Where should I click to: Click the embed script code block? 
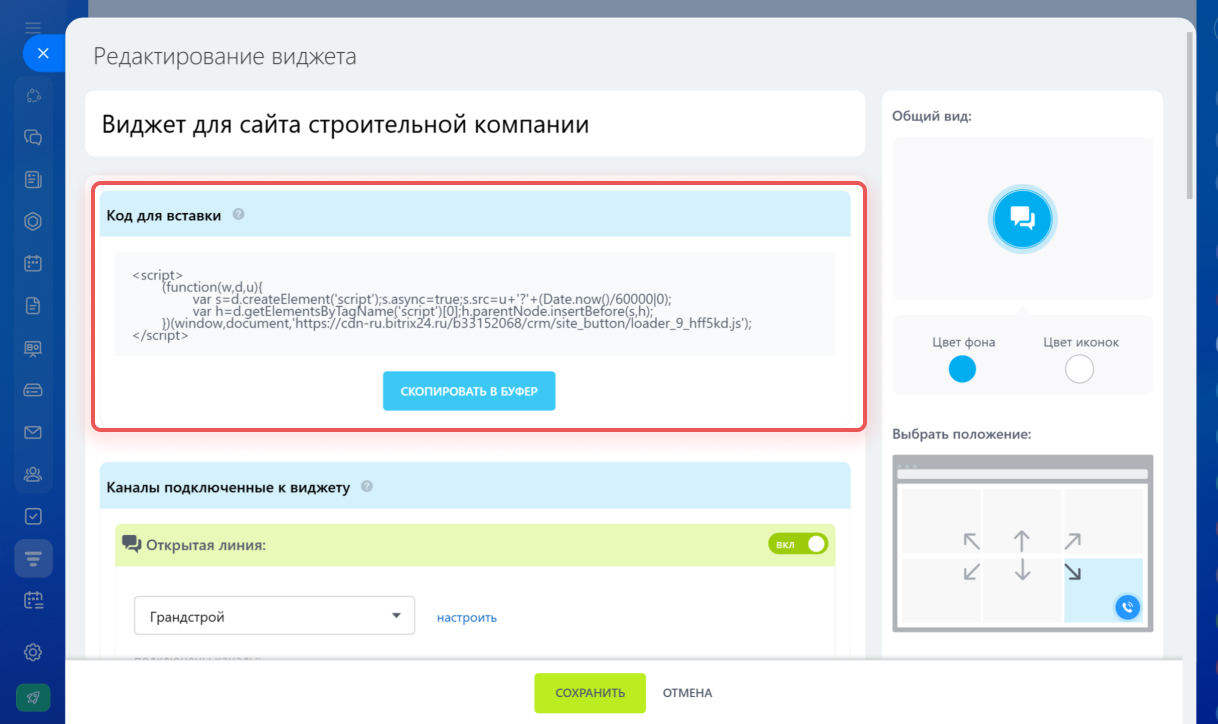pos(475,304)
